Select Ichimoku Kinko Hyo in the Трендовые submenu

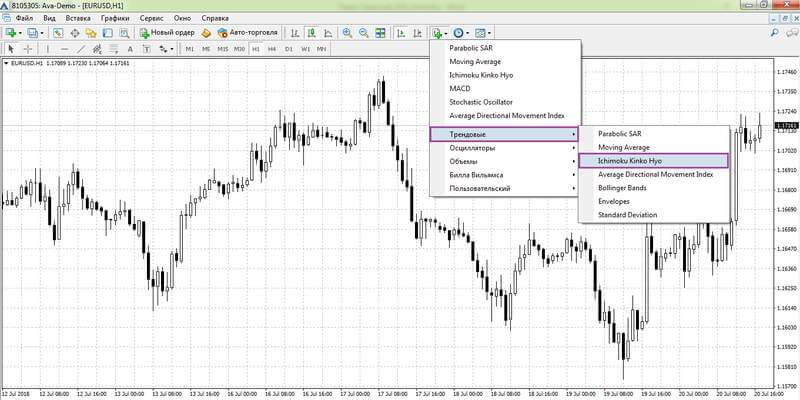coord(654,161)
